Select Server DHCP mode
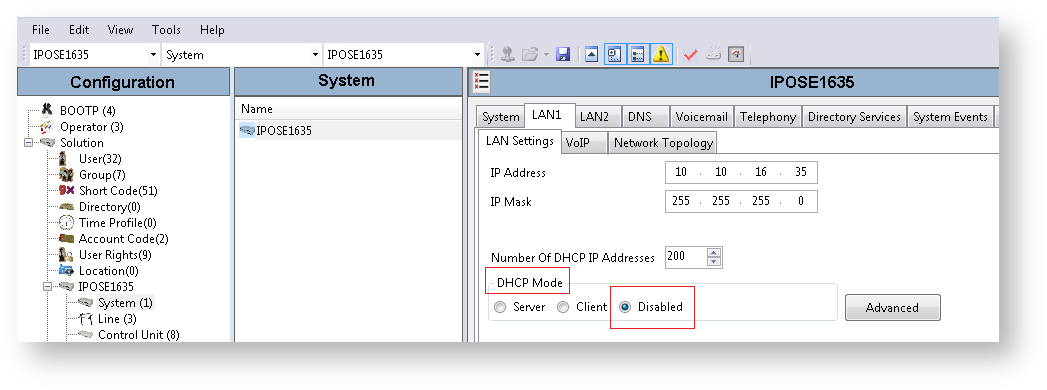The image size is (1047, 390). [500, 307]
